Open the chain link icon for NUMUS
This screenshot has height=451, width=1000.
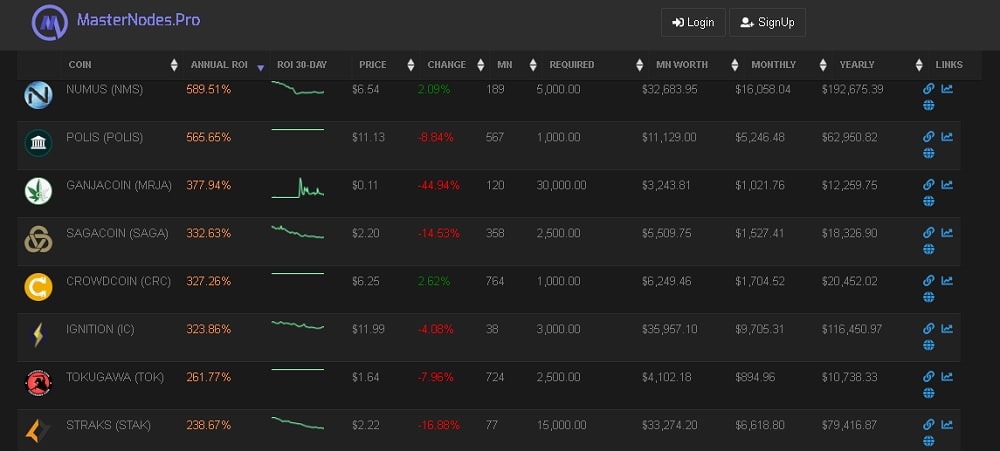(928, 89)
